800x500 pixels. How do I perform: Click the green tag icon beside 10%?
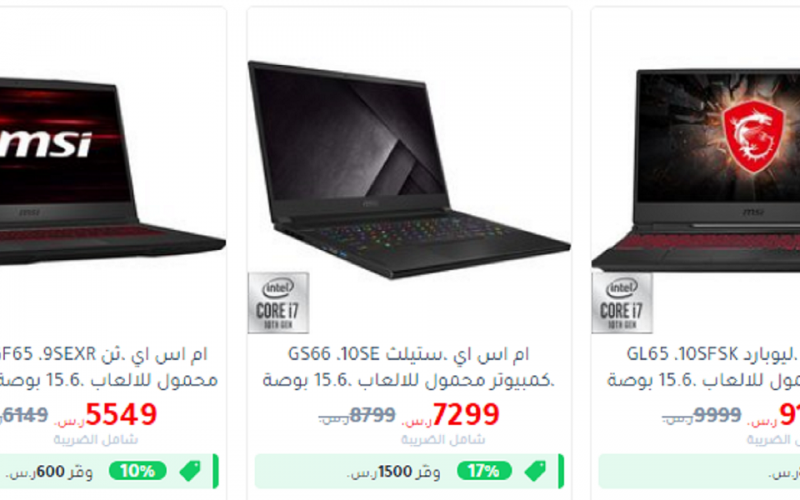click(x=190, y=471)
